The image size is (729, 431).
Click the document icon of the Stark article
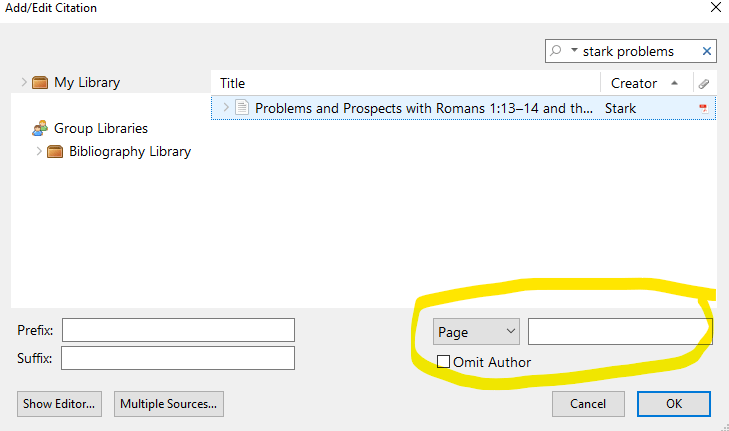242,108
